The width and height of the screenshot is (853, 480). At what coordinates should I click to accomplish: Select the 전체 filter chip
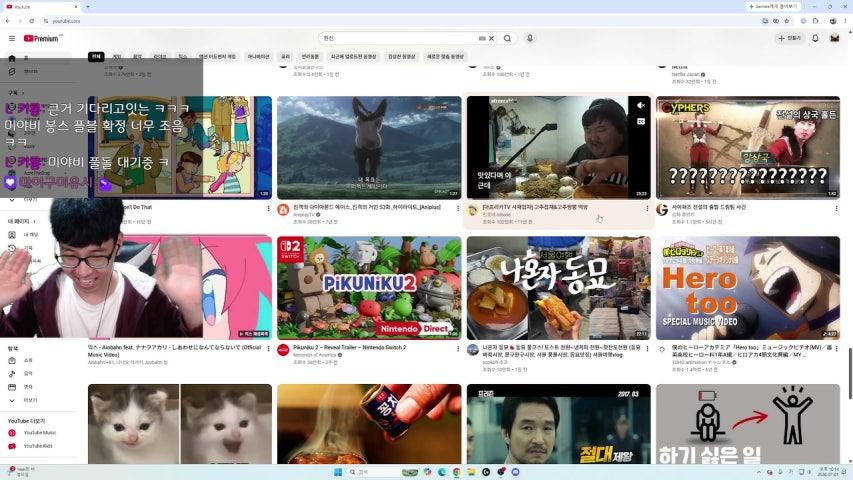point(96,57)
